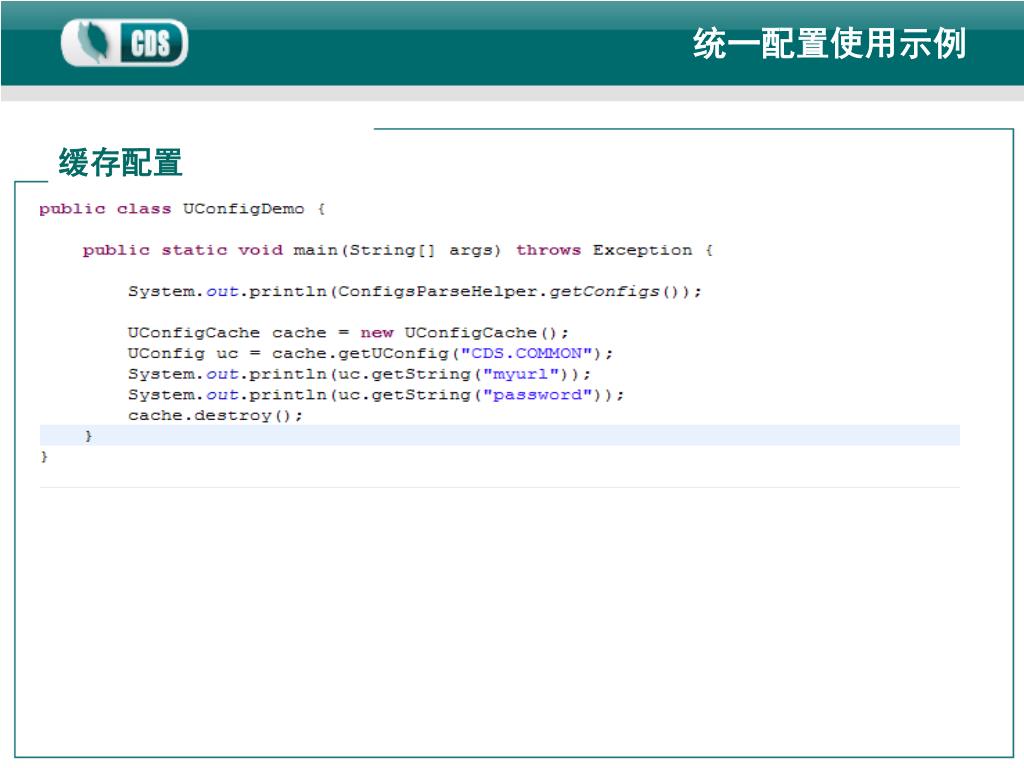
Task: Click the line 'UConfigCache cache = new UConfigCache();'
Action: (x=348, y=332)
